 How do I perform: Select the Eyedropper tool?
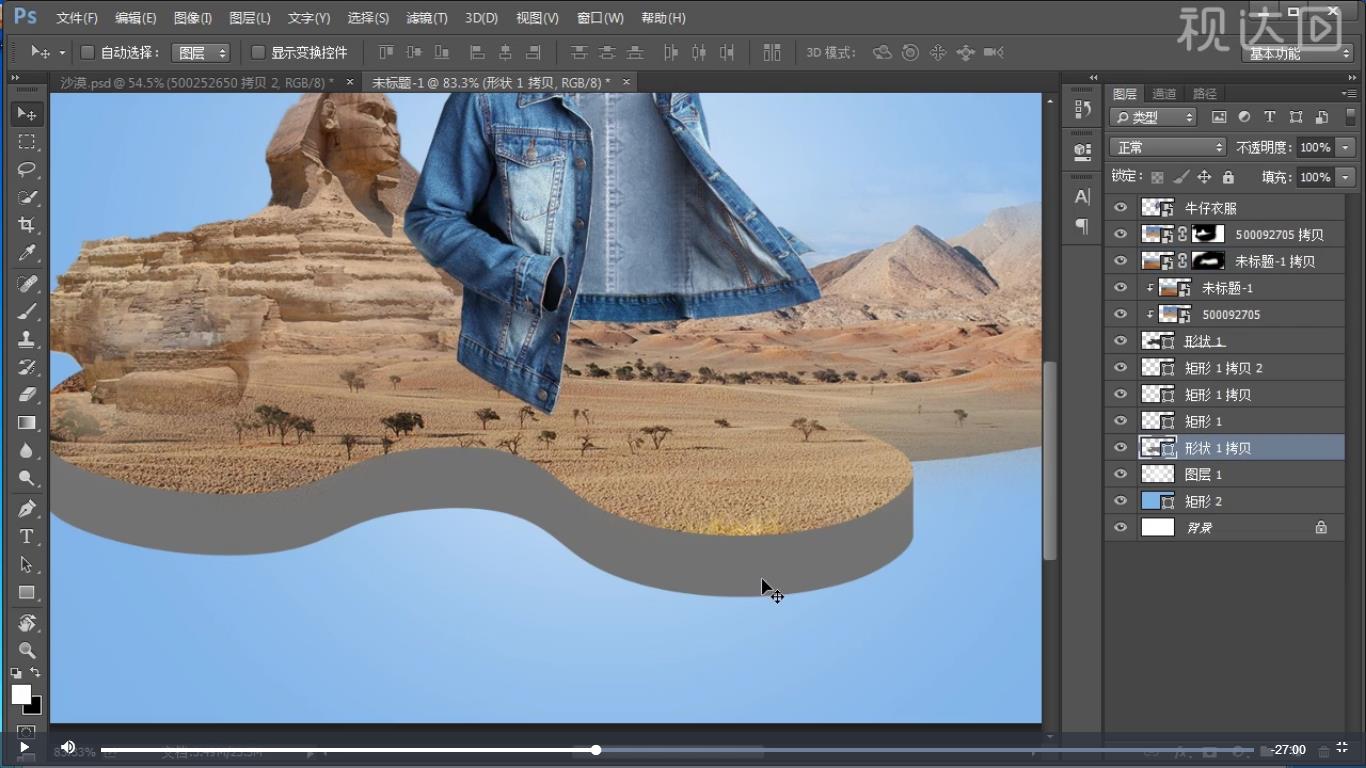27,254
